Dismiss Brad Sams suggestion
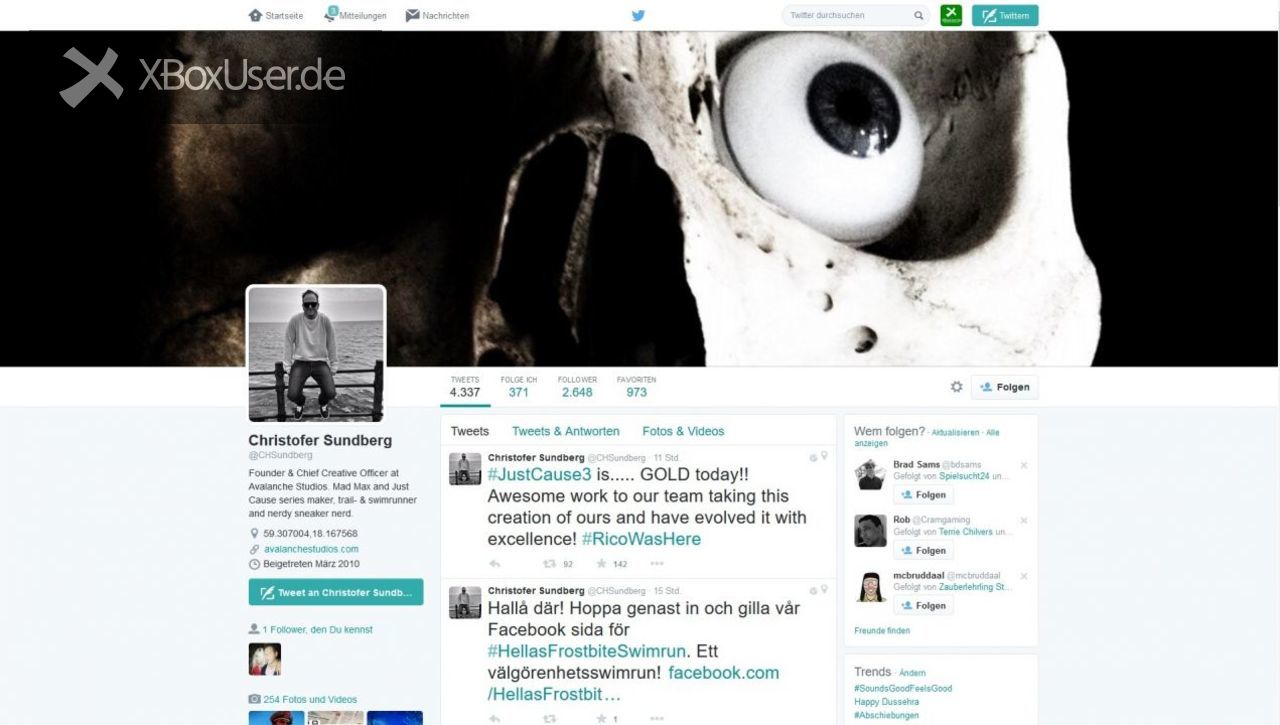This screenshot has height=725, width=1280. tap(1024, 465)
